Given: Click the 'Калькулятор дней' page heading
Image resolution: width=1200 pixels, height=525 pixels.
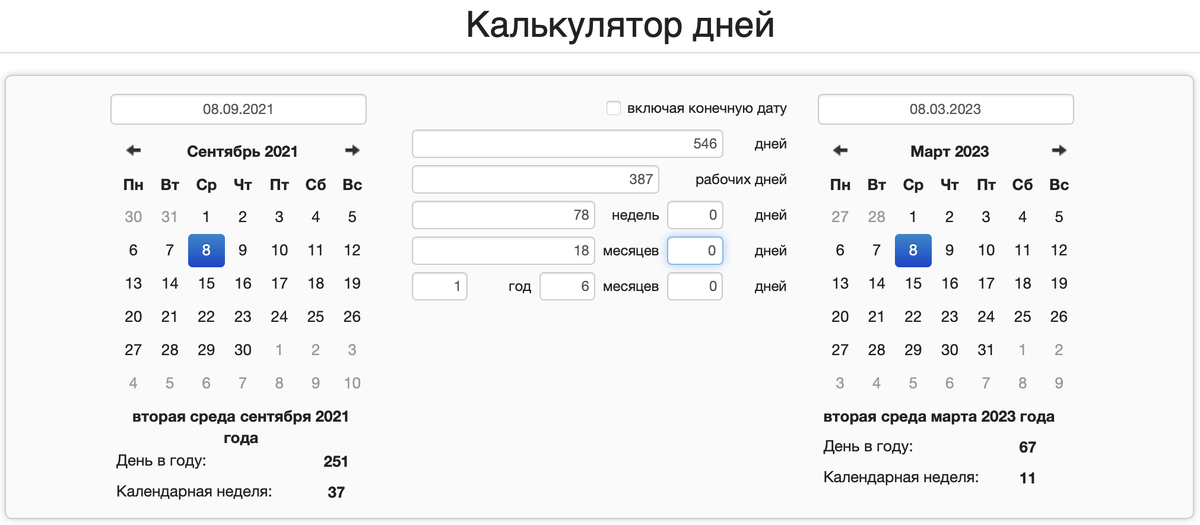Looking at the screenshot, I should pyautogui.click(x=620, y=25).
